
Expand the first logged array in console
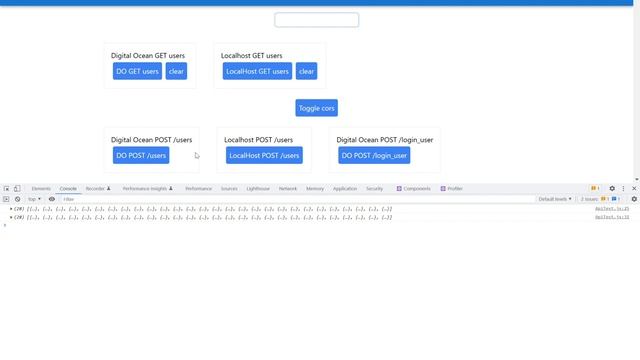pos(11,209)
